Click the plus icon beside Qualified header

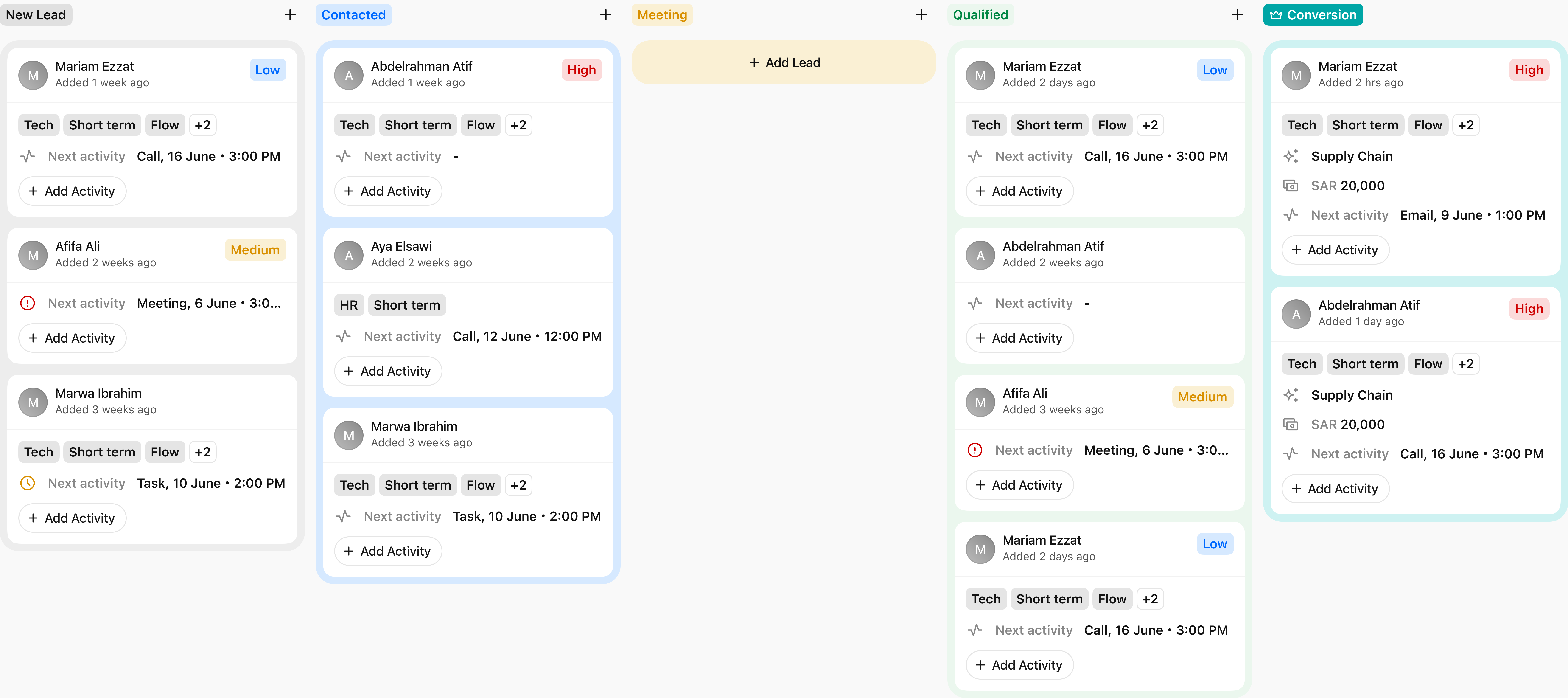click(x=1238, y=15)
